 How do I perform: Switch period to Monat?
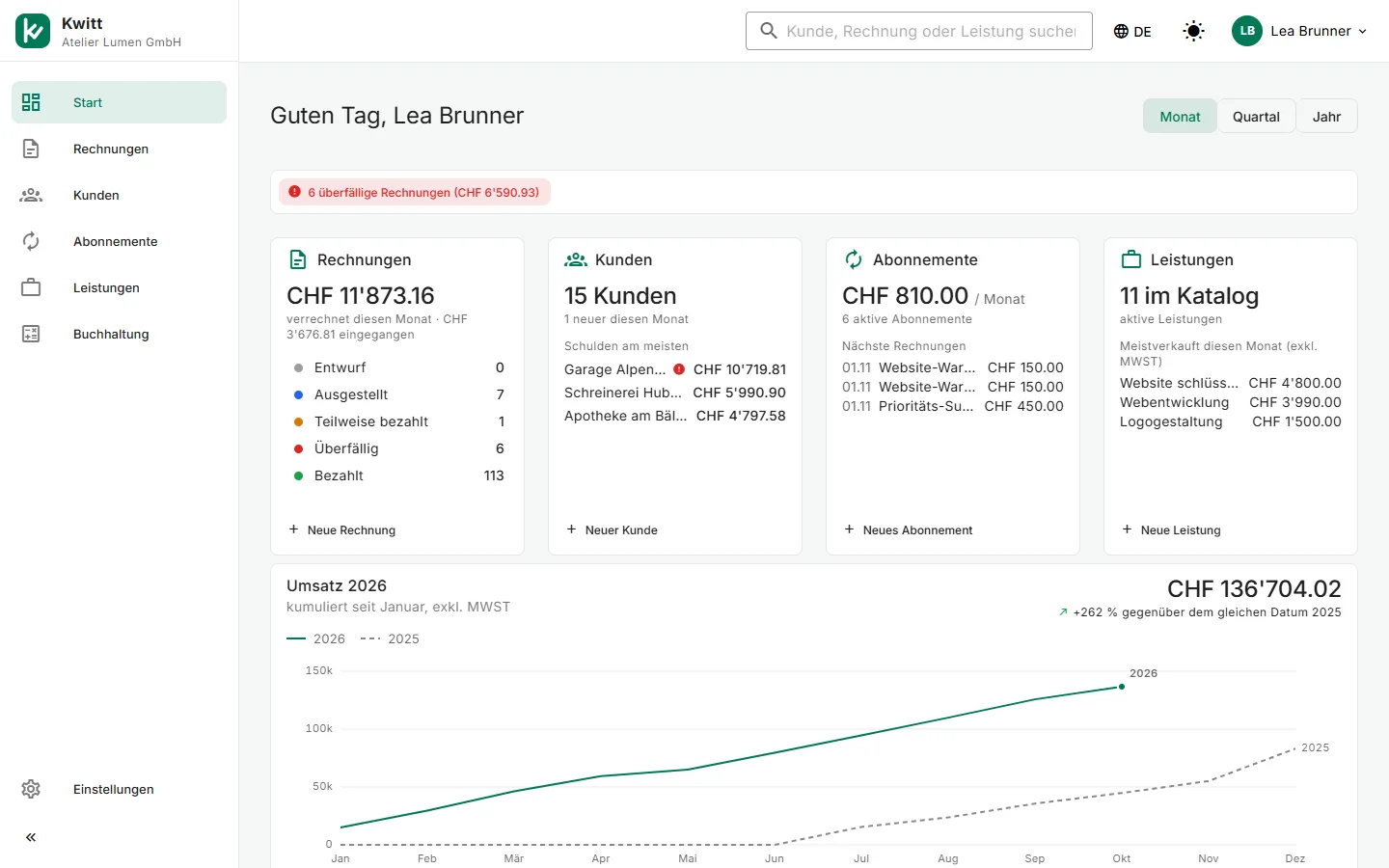click(1181, 117)
